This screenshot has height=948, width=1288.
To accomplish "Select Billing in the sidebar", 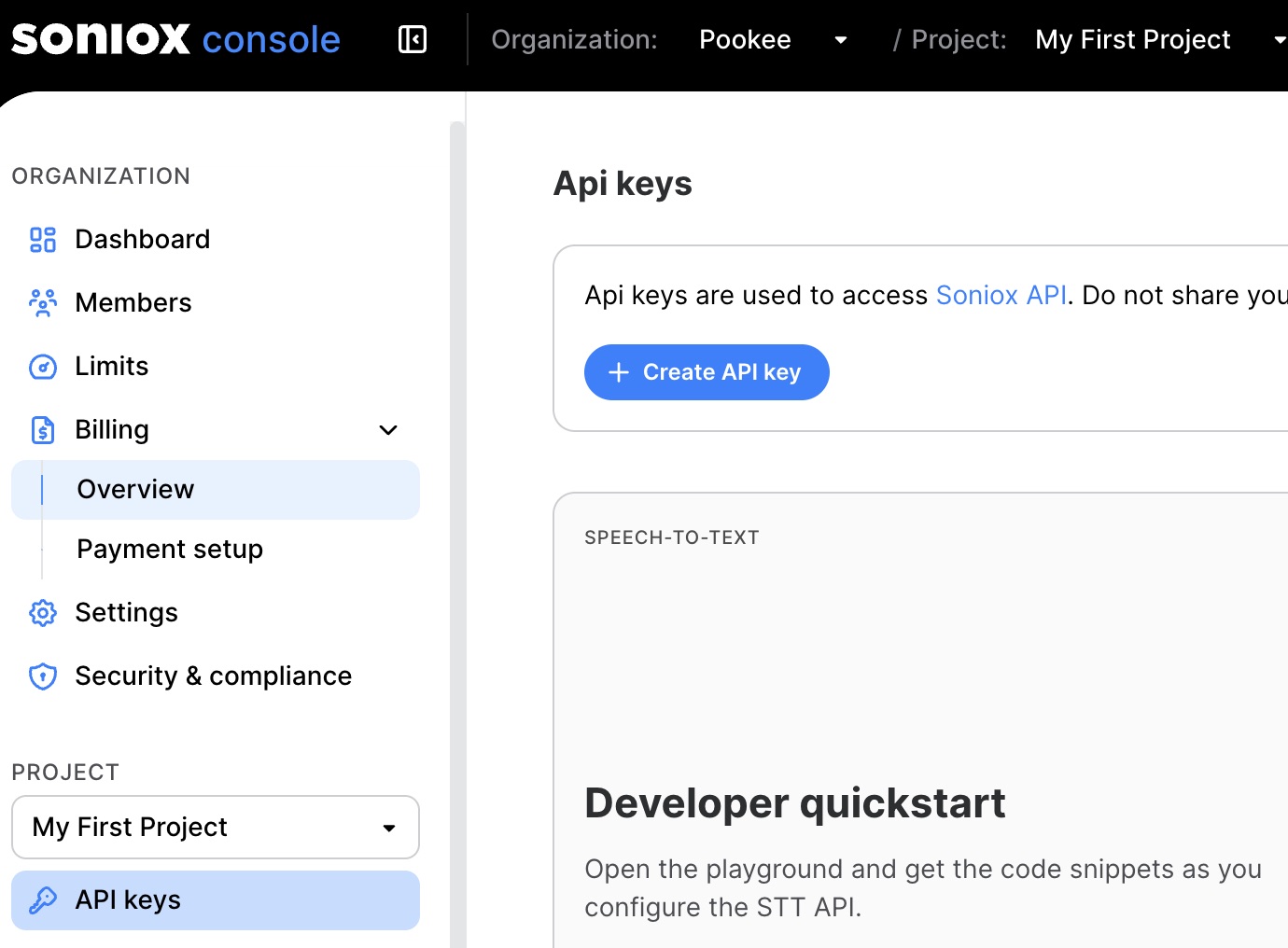I will point(216,430).
